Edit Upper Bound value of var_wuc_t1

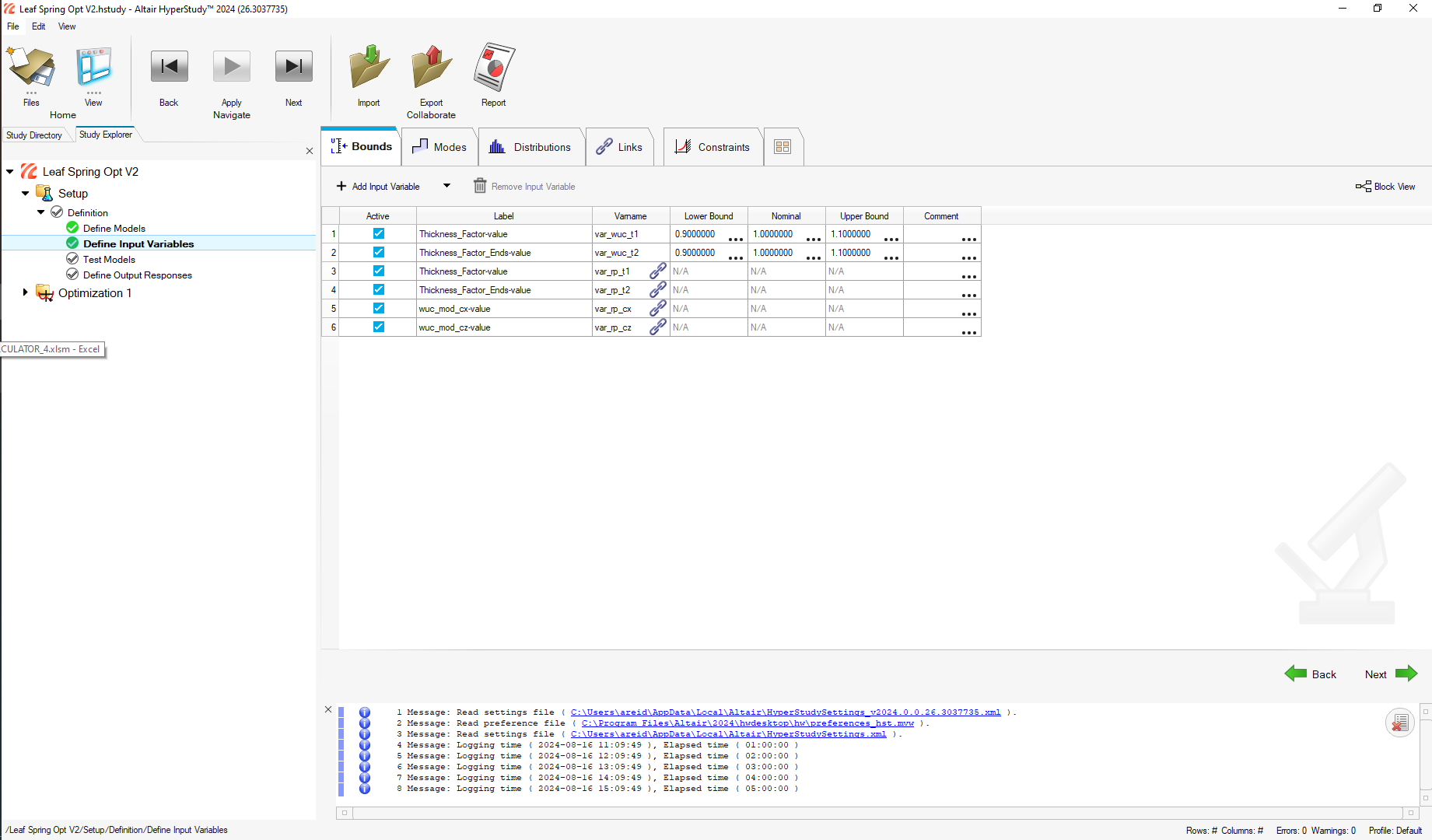(x=851, y=233)
